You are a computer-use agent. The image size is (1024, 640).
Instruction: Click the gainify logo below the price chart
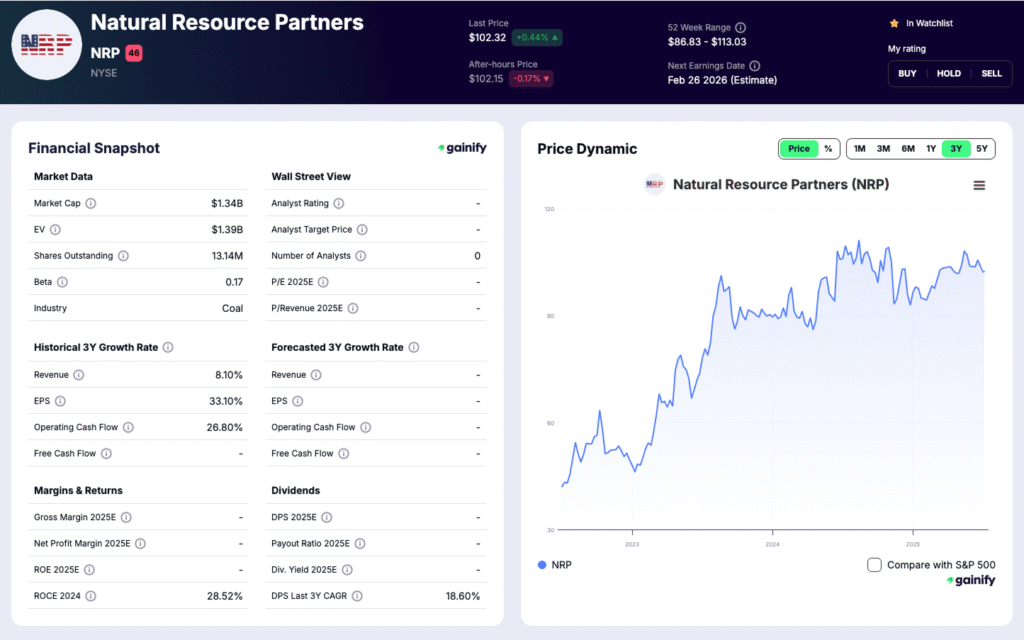[x=971, y=580]
